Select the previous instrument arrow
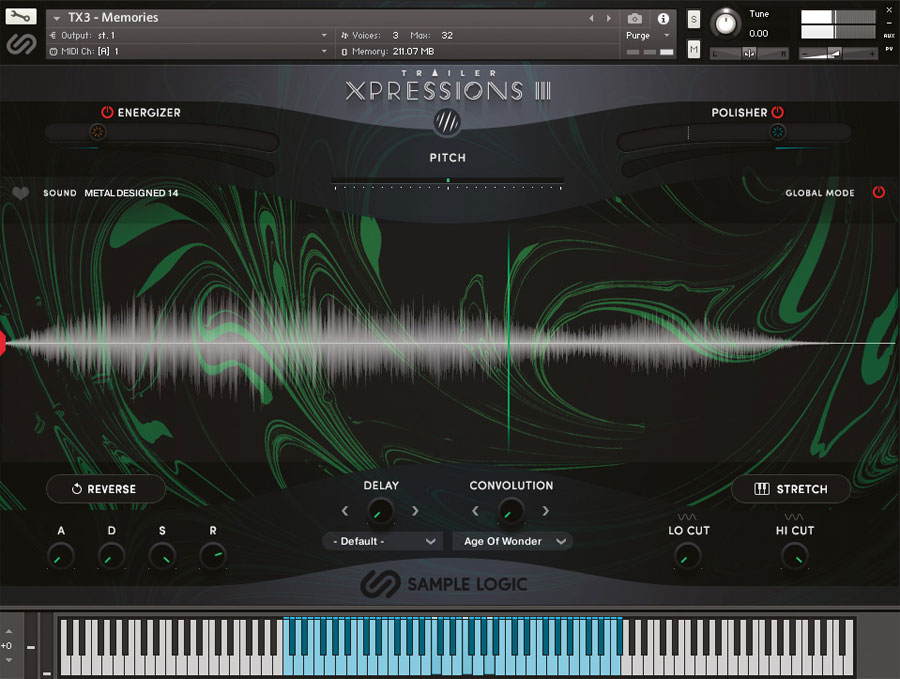Image resolution: width=900 pixels, height=679 pixels. pyautogui.click(x=591, y=18)
